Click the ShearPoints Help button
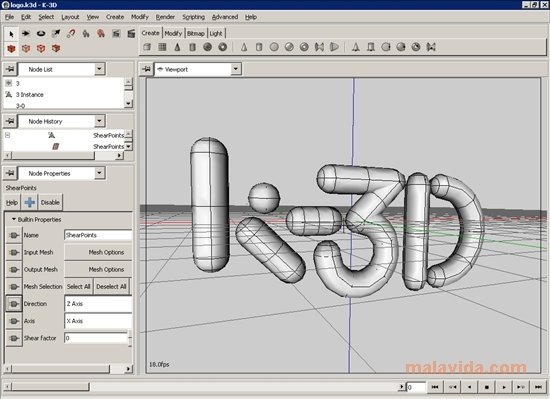550x399 pixels. coord(12,203)
